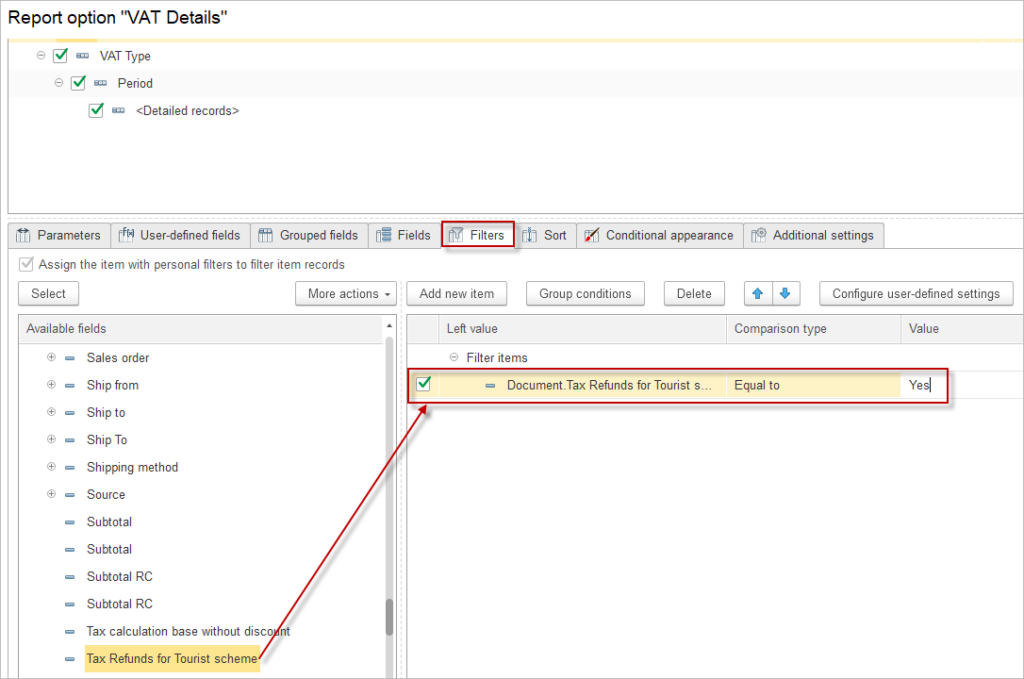Uncheck the Detailed records checkbox
This screenshot has height=679, width=1024.
click(x=96, y=110)
